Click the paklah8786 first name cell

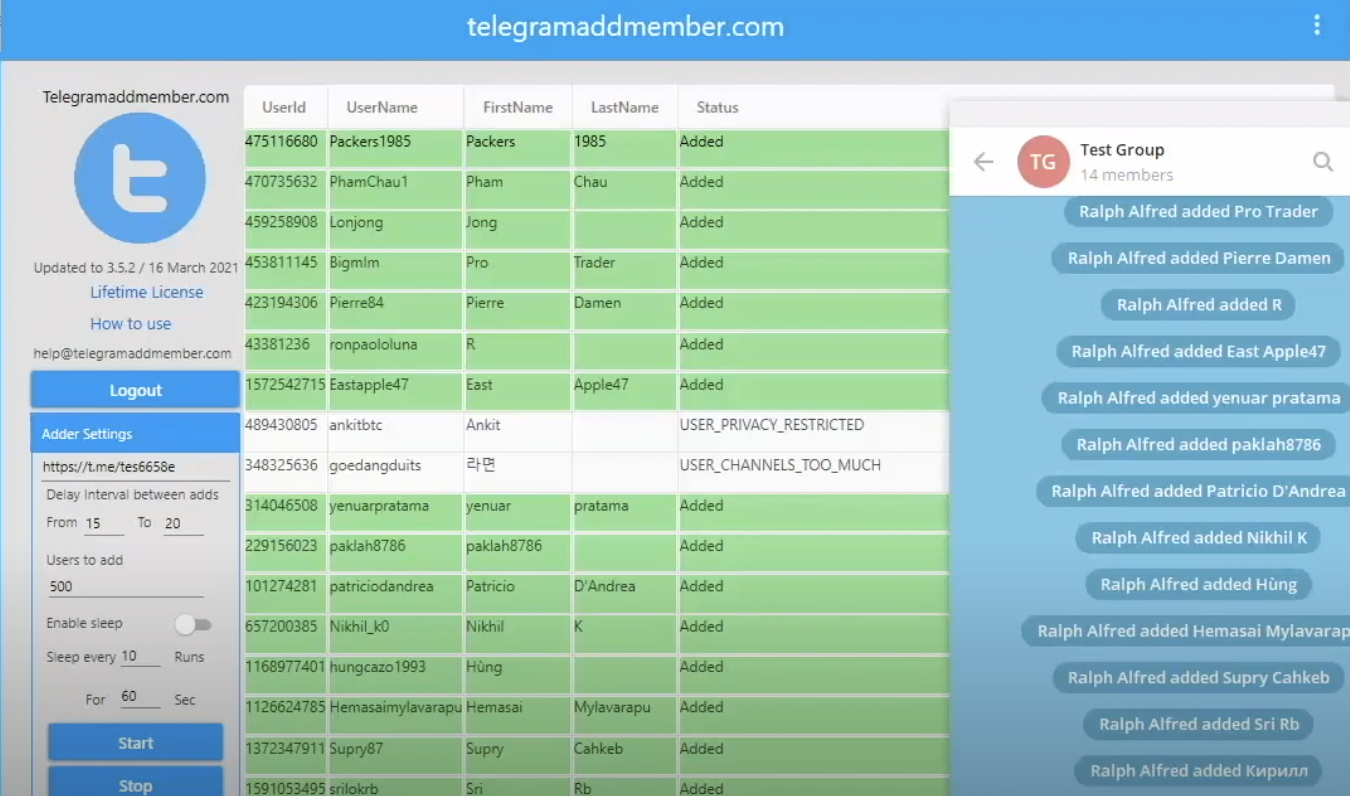point(517,553)
